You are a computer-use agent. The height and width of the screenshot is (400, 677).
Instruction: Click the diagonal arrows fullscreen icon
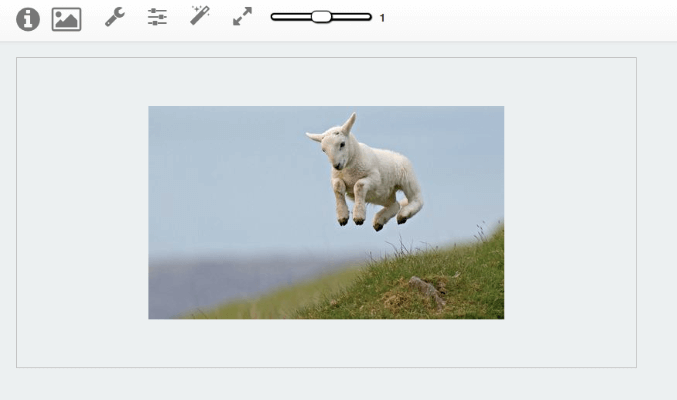click(242, 16)
